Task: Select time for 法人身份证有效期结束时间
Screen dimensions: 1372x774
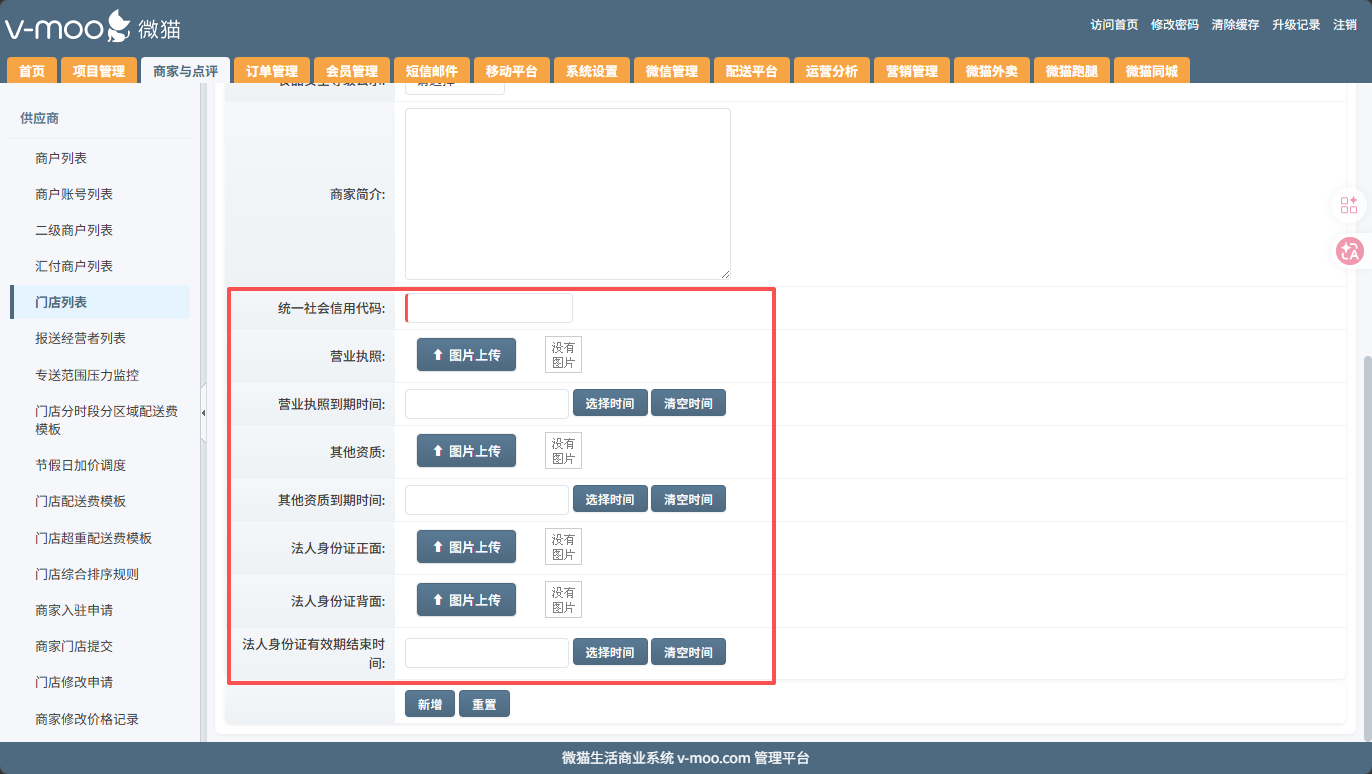Action: pyautogui.click(x=610, y=652)
